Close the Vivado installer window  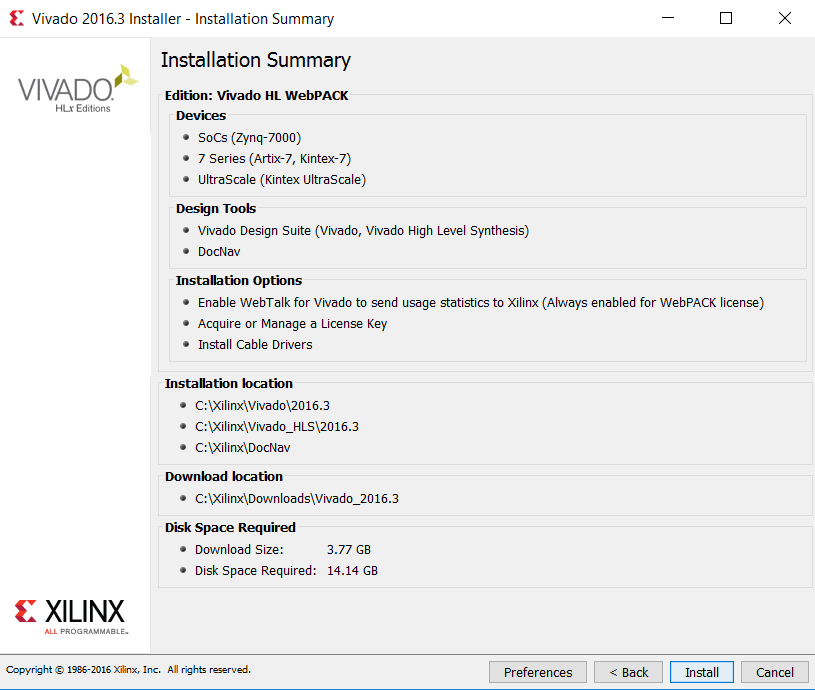(x=785, y=18)
